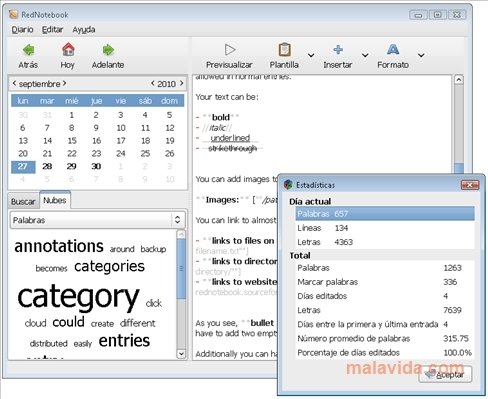
Task: Open the Diario menu
Action: coord(22,30)
